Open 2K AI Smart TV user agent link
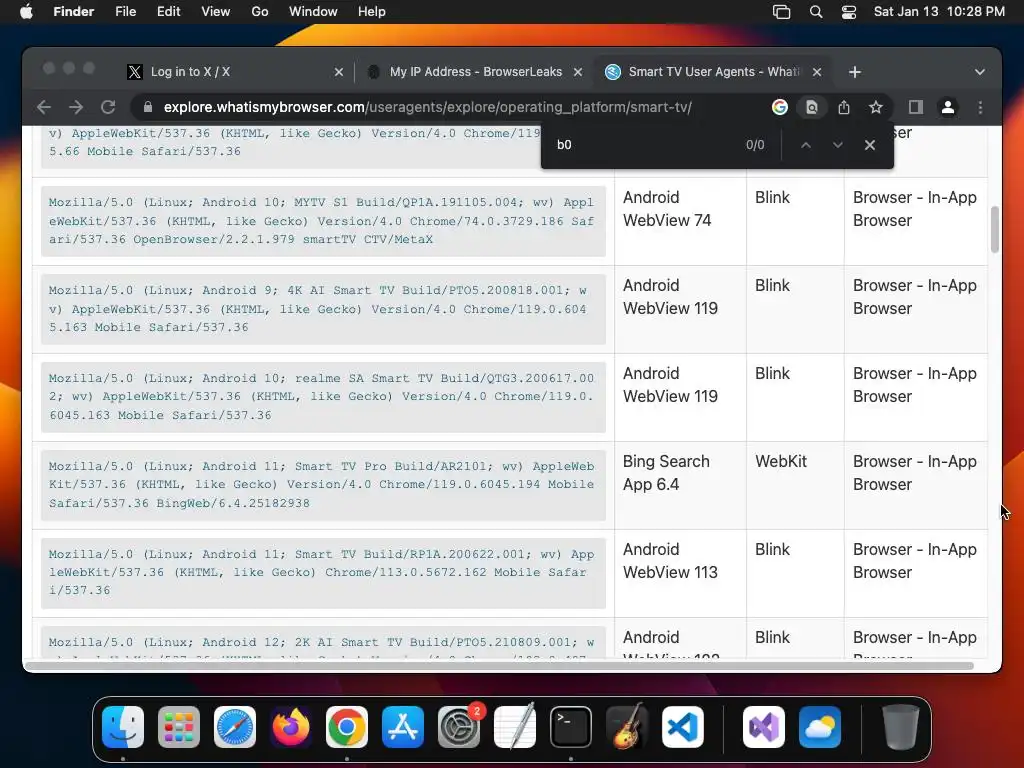1024x768 pixels. [321, 643]
